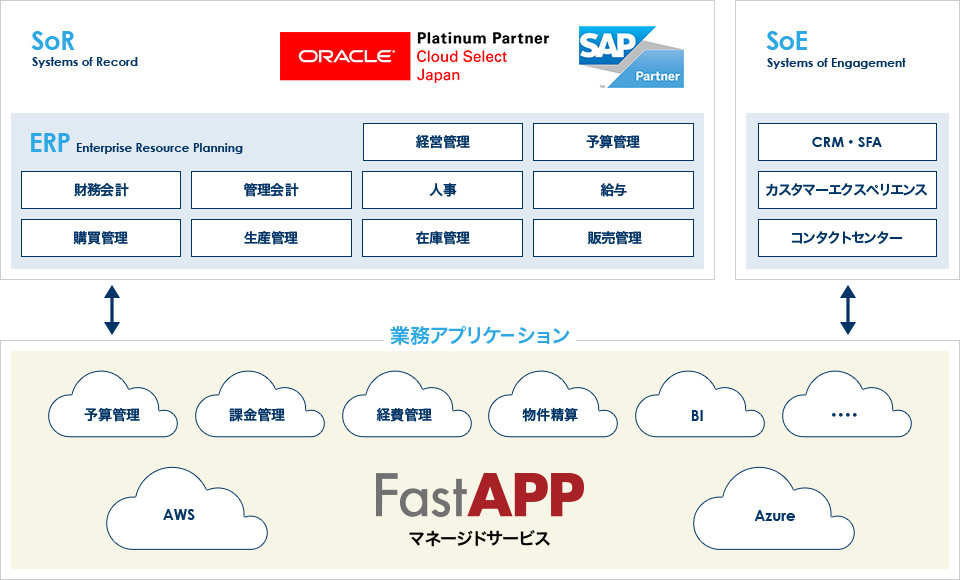Screen dimensions: 960x580
Task: Click 'Enterprise Resource Planning' text
Action: coord(159,148)
